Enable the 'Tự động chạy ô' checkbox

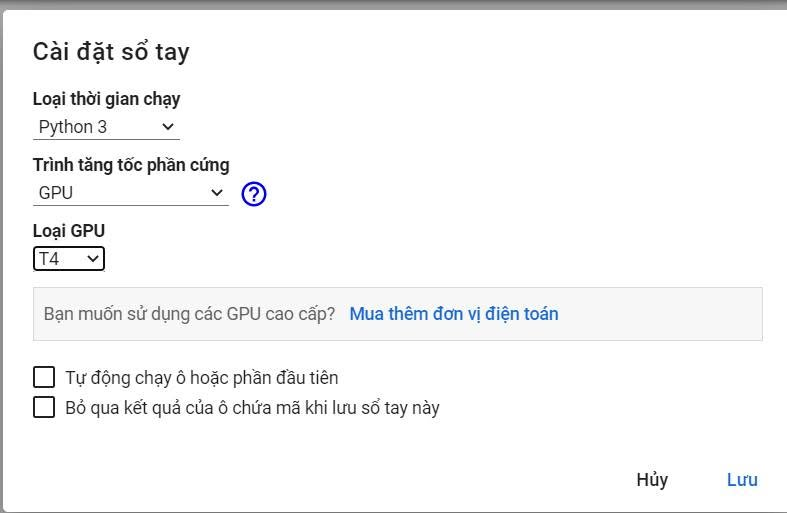44,377
